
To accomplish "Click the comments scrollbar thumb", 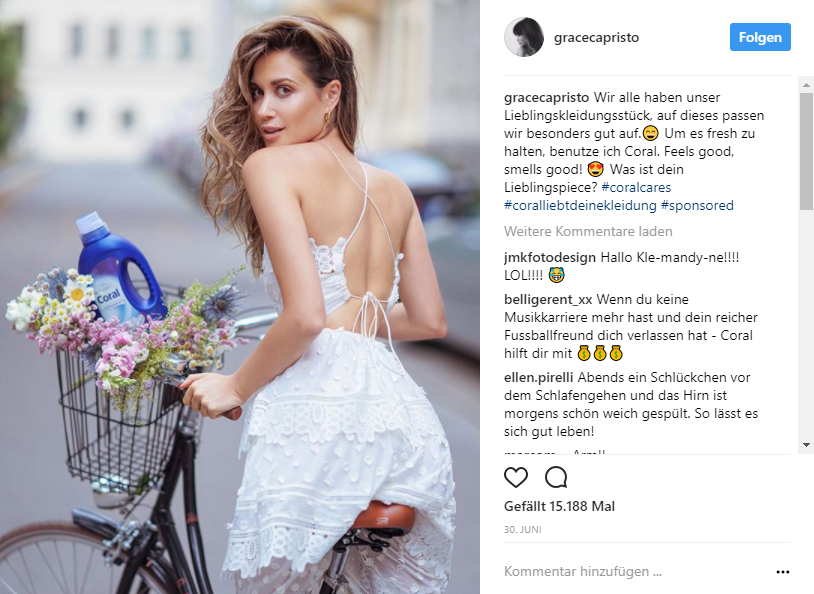I will point(806,151).
